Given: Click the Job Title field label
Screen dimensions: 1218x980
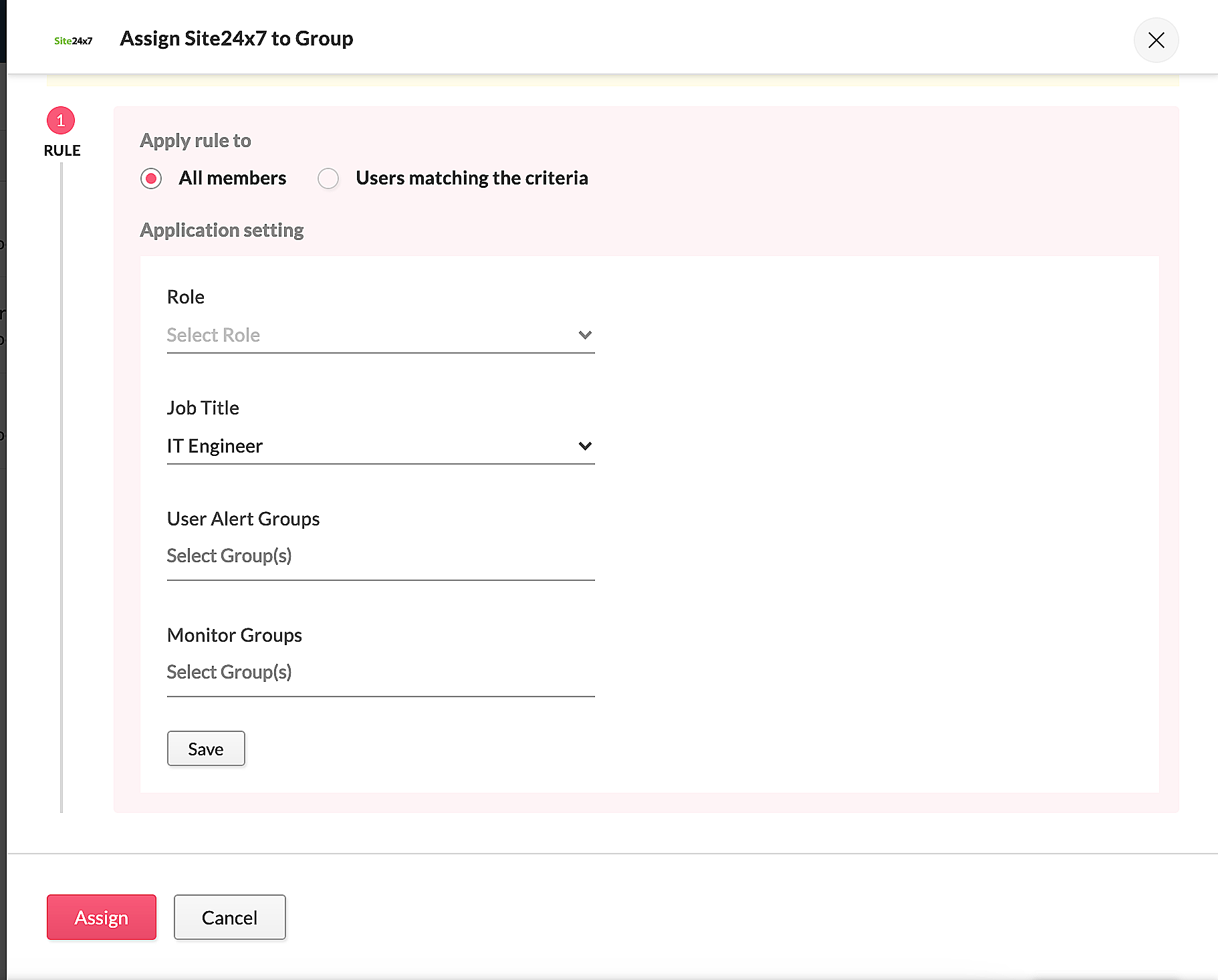Looking at the screenshot, I should pyautogui.click(x=203, y=408).
